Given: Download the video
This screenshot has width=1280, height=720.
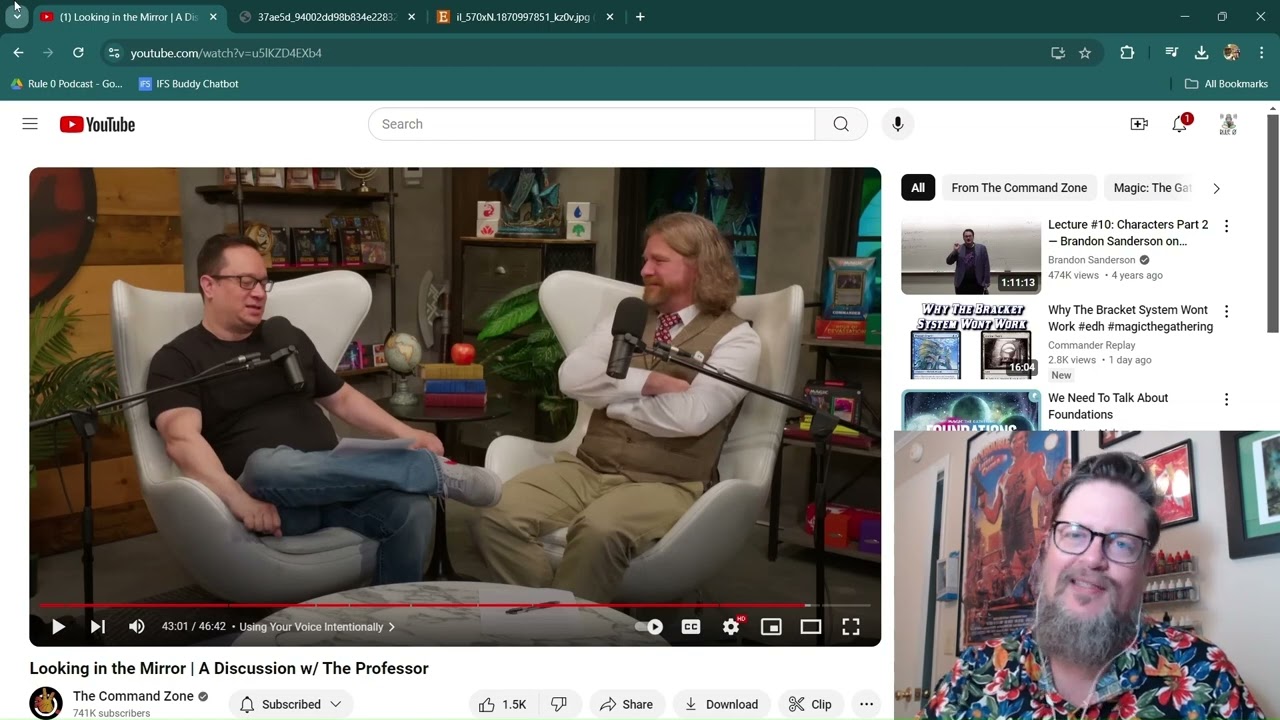Looking at the screenshot, I should 721,704.
